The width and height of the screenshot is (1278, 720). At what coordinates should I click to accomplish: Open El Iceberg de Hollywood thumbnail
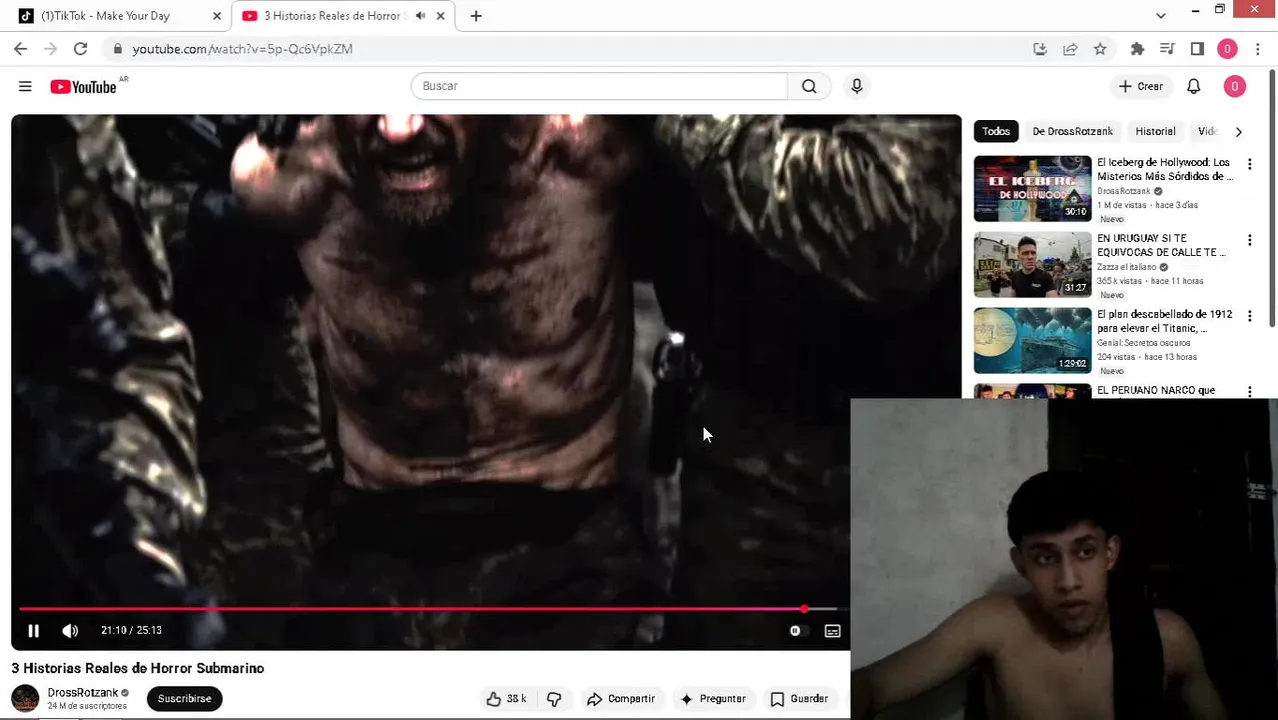tap(1033, 188)
